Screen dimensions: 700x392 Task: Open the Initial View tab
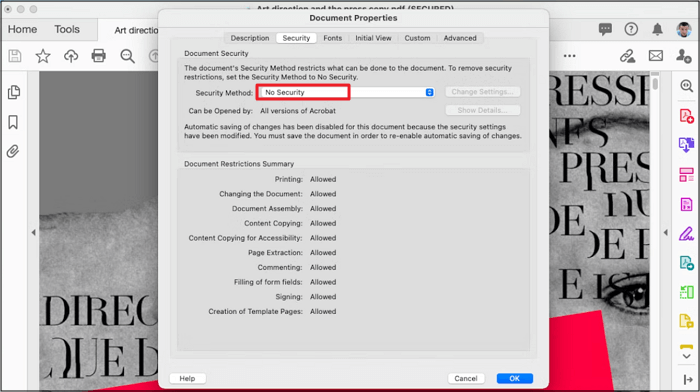373,38
